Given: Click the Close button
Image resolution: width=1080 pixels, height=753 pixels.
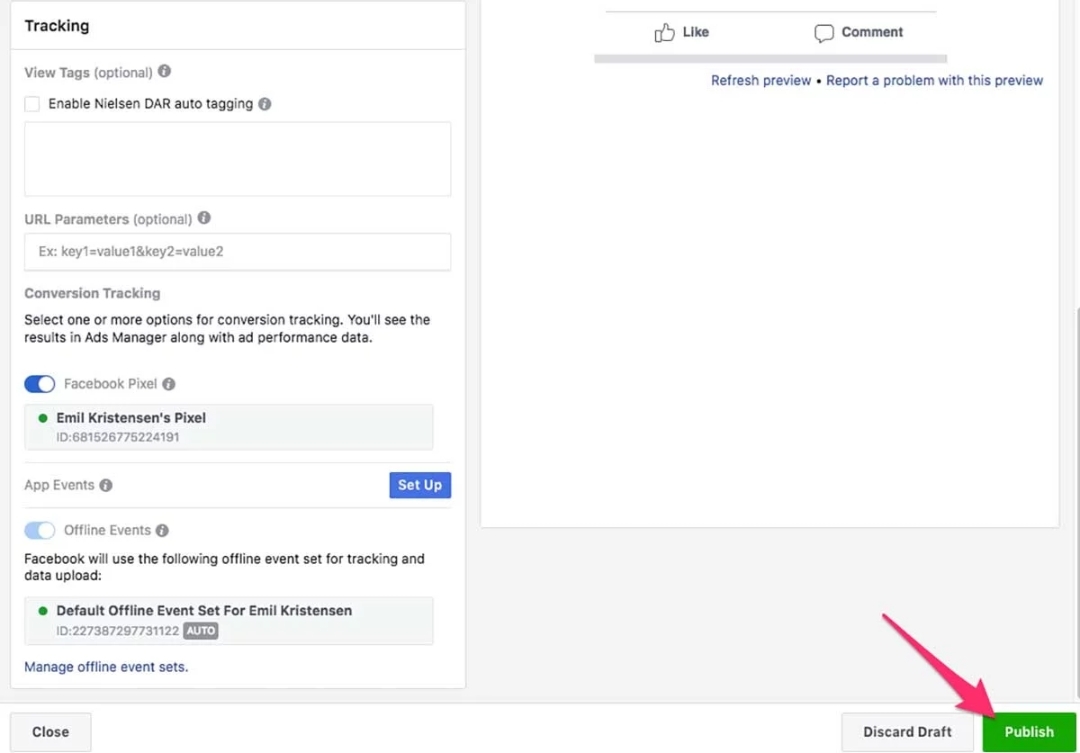Looking at the screenshot, I should (x=50, y=732).
